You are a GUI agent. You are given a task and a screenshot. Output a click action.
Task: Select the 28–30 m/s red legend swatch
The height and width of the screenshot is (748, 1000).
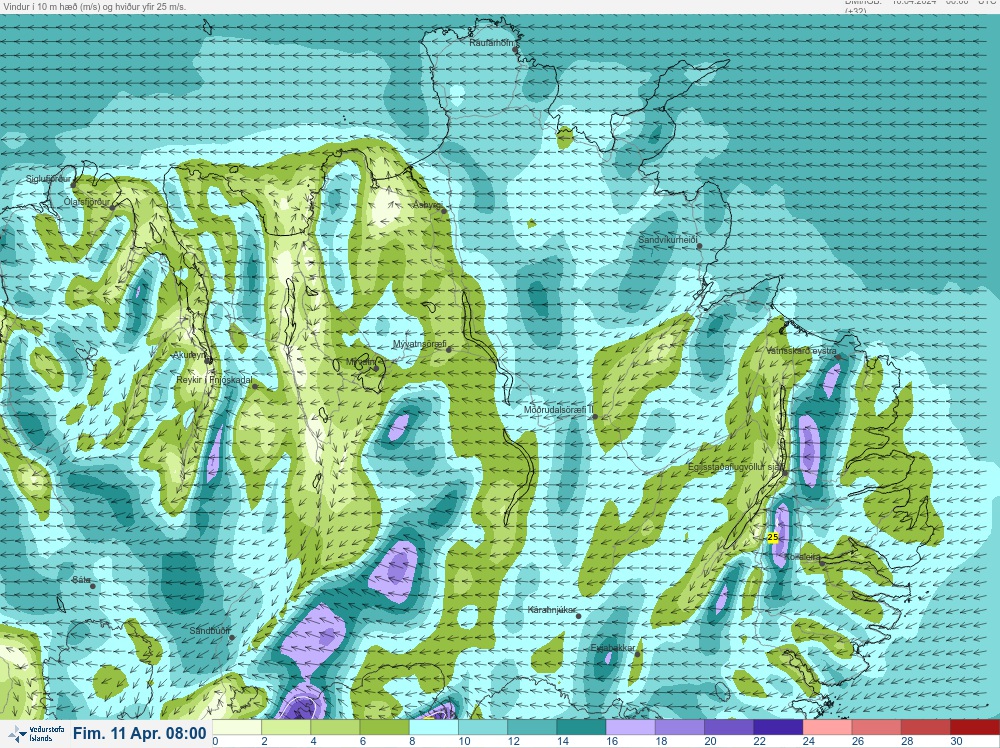click(924, 727)
